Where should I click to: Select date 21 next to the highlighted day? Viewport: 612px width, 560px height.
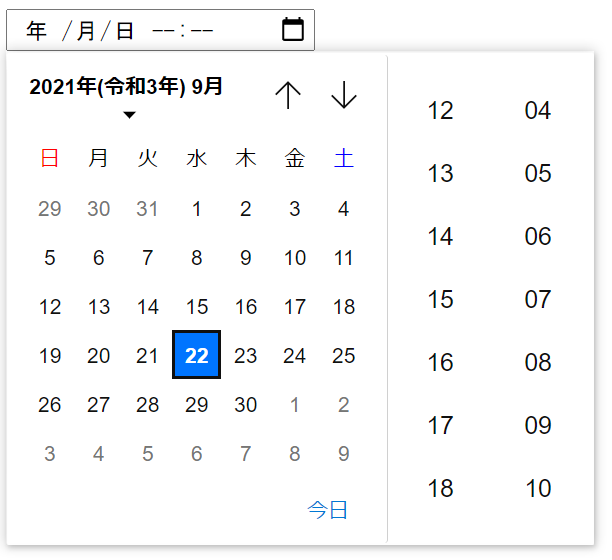point(147,356)
